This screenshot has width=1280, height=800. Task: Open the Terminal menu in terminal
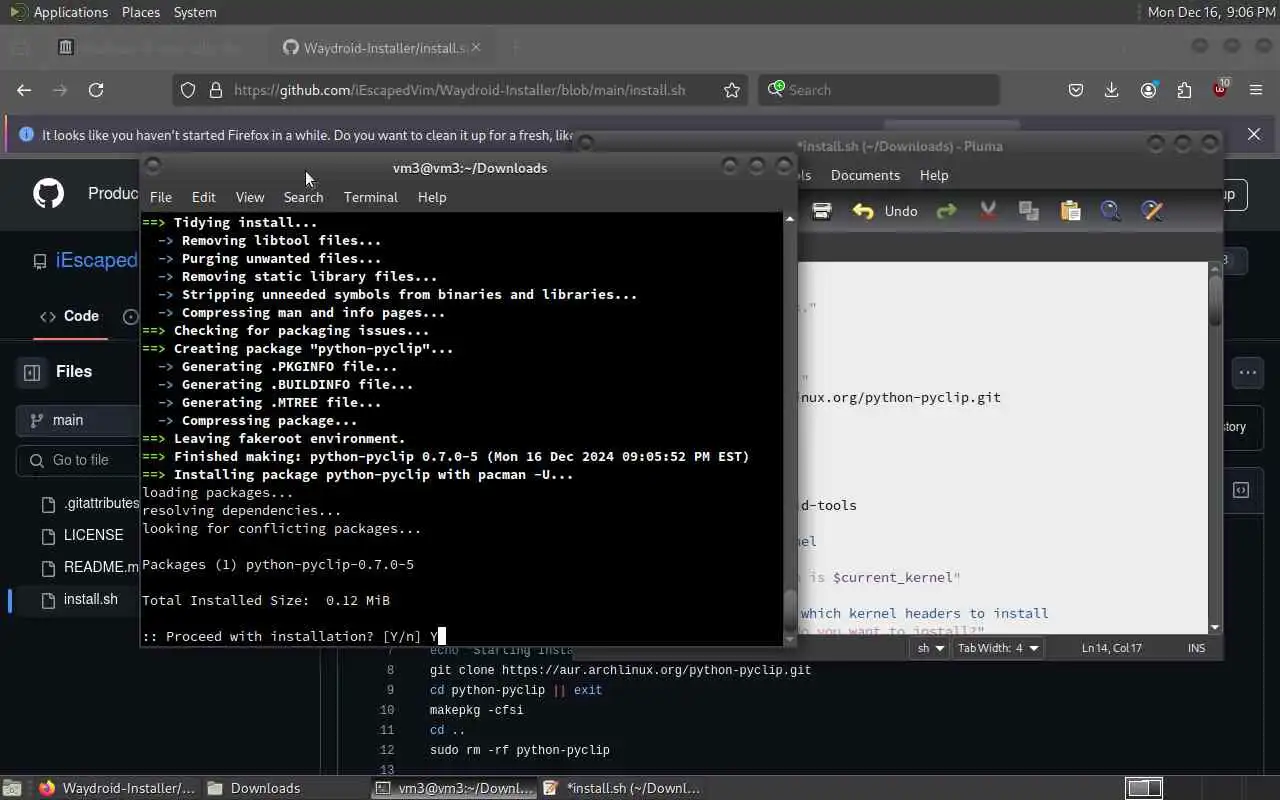point(371,197)
